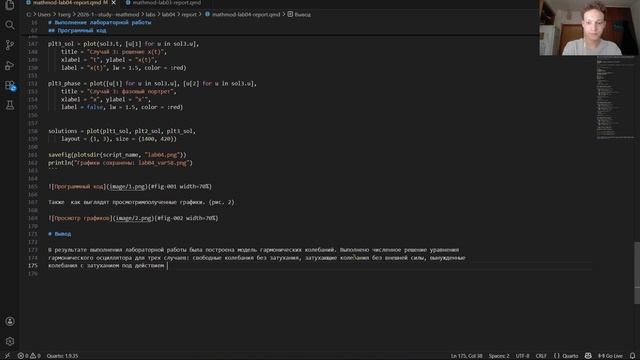Click the code minimap overview
Viewport: 640px width, 360px height.
click(x=615, y=98)
